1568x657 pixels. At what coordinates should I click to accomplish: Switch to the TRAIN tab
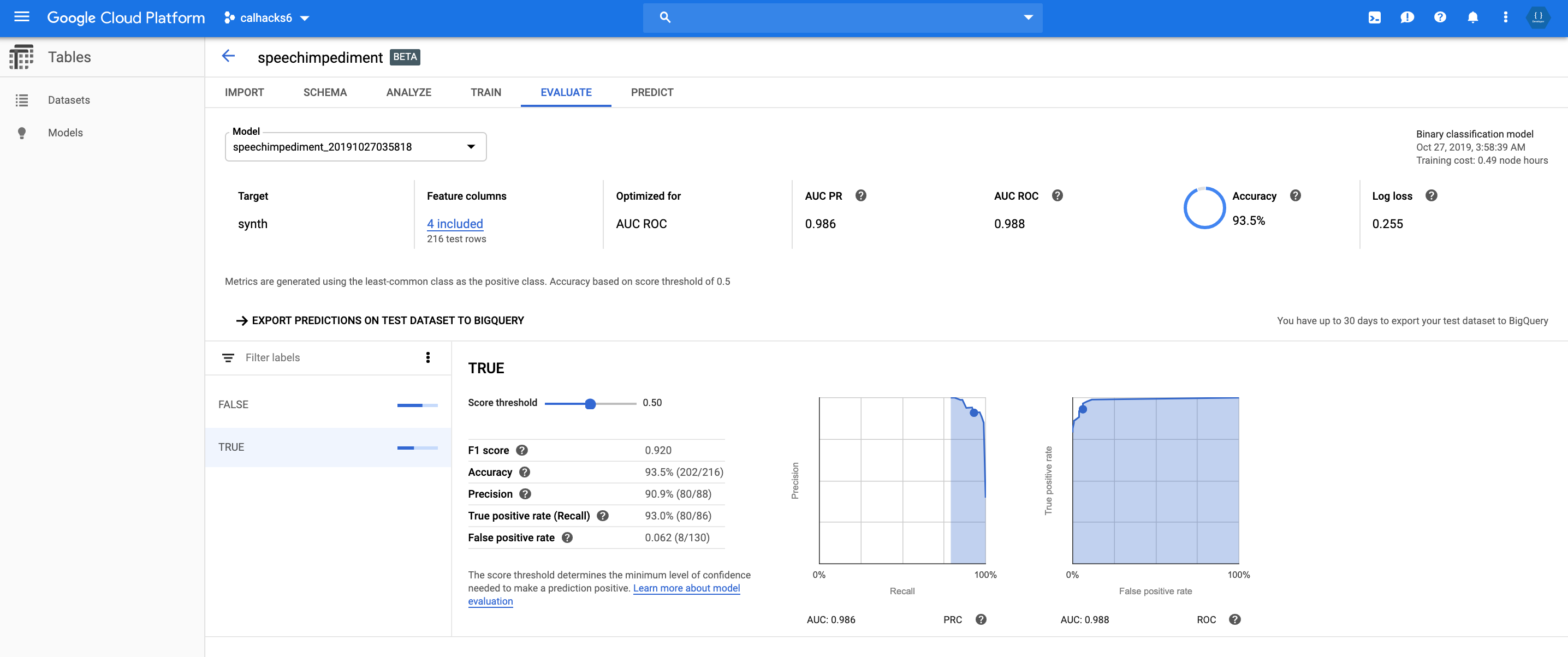point(485,92)
